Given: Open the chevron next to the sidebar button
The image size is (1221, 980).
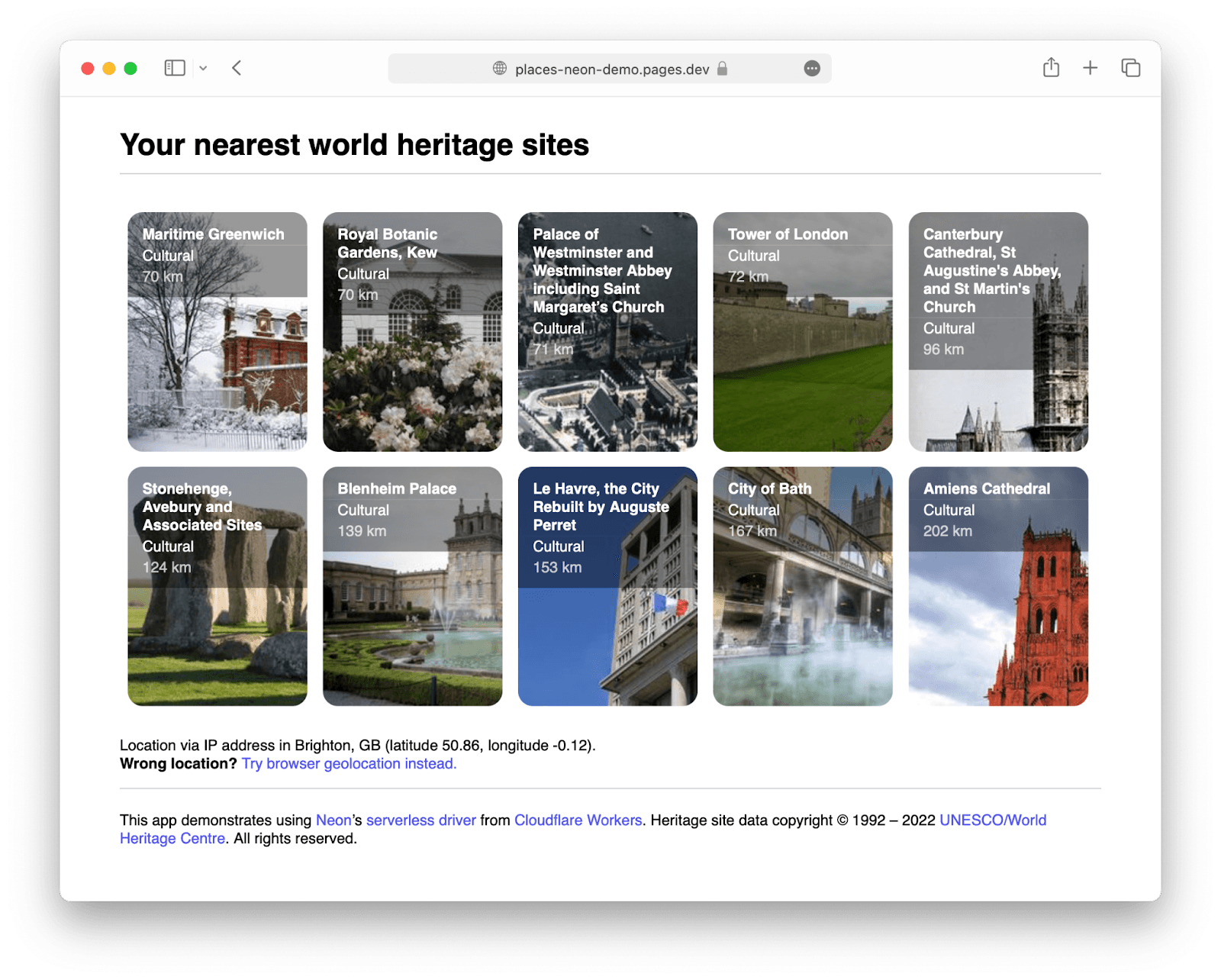Looking at the screenshot, I should [x=203, y=68].
